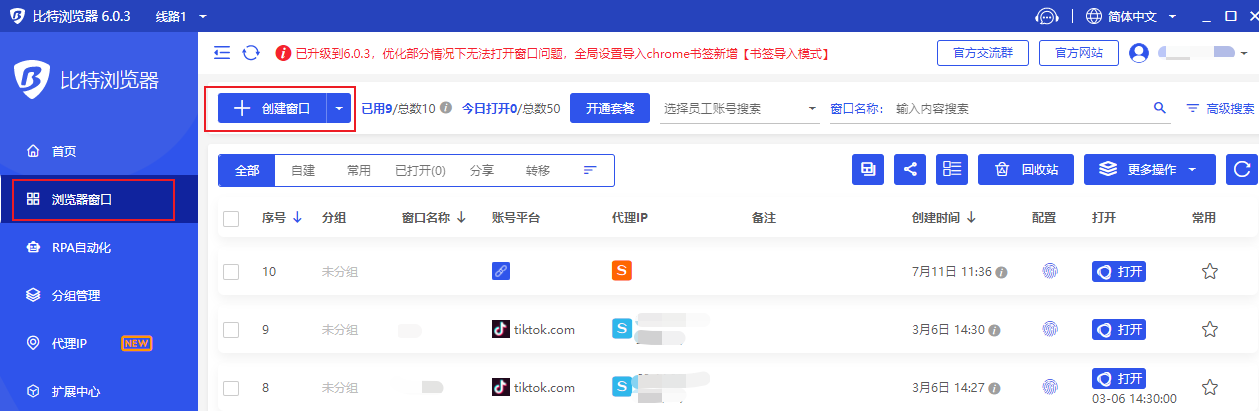Open the user account avatar menu

tap(1138, 53)
